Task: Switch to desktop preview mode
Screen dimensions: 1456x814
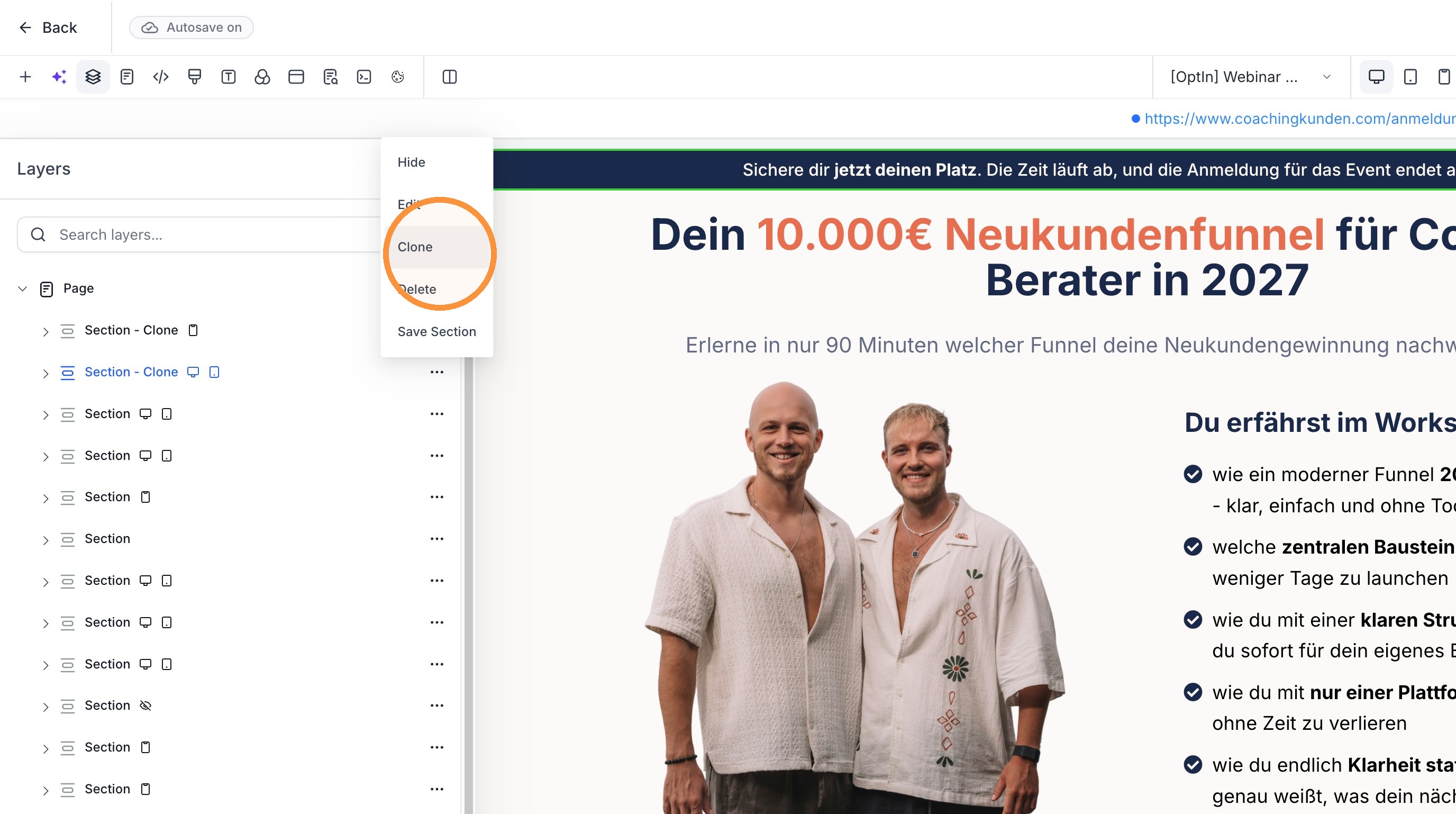Action: 1376,77
